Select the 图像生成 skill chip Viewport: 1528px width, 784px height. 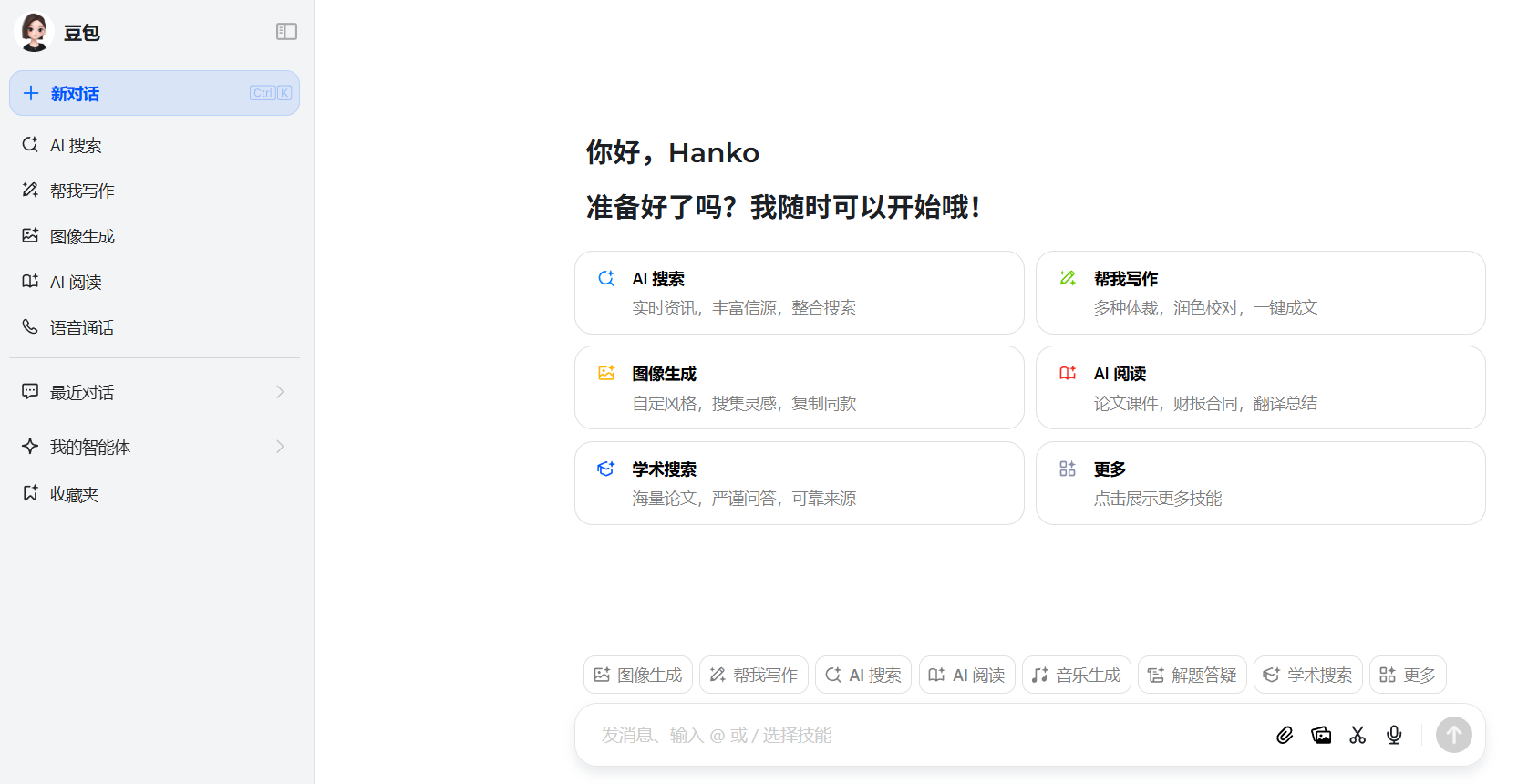[x=638, y=675]
